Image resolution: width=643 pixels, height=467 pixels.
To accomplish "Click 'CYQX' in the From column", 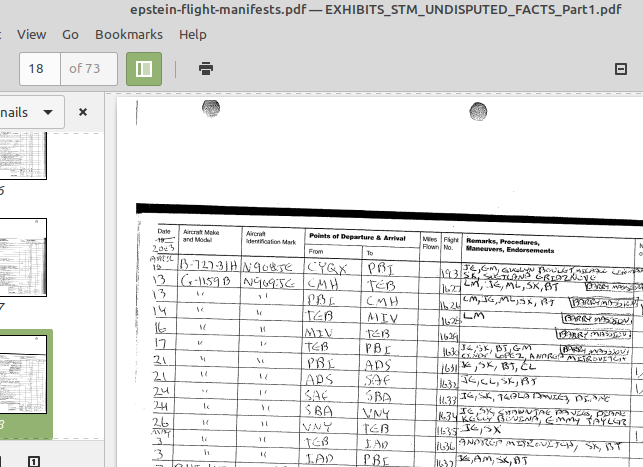I will click(x=327, y=268).
